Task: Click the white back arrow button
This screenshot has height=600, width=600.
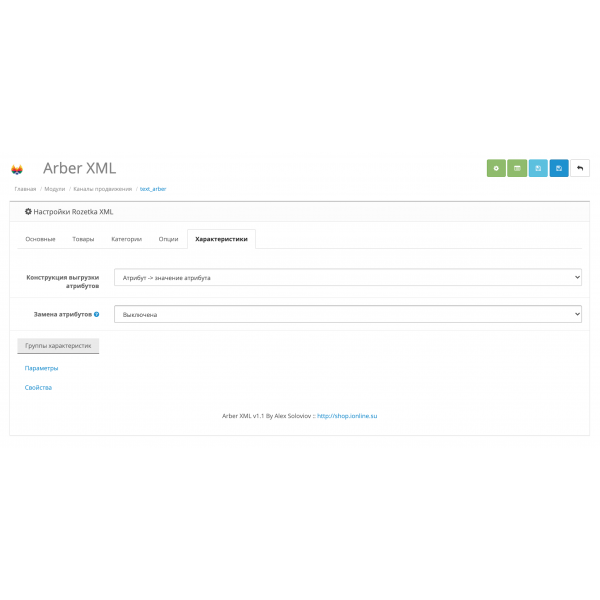Action: point(580,168)
